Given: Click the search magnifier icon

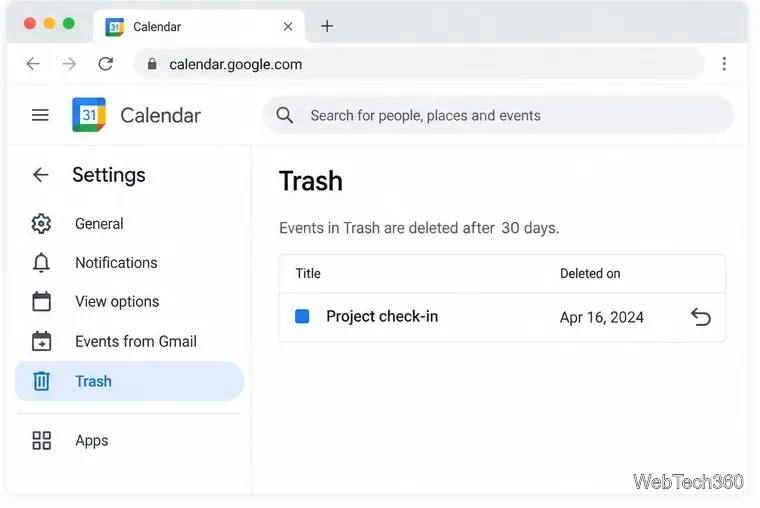Looking at the screenshot, I should [x=285, y=115].
